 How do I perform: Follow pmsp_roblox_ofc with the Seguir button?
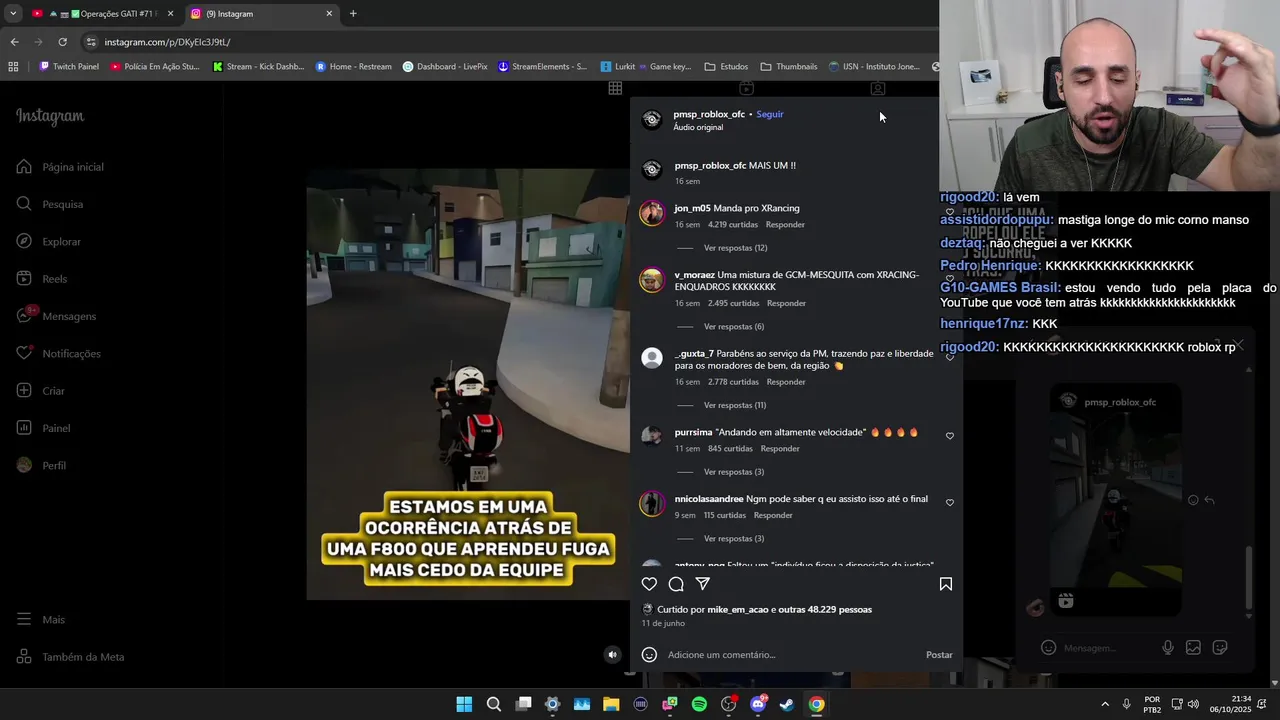pos(770,114)
